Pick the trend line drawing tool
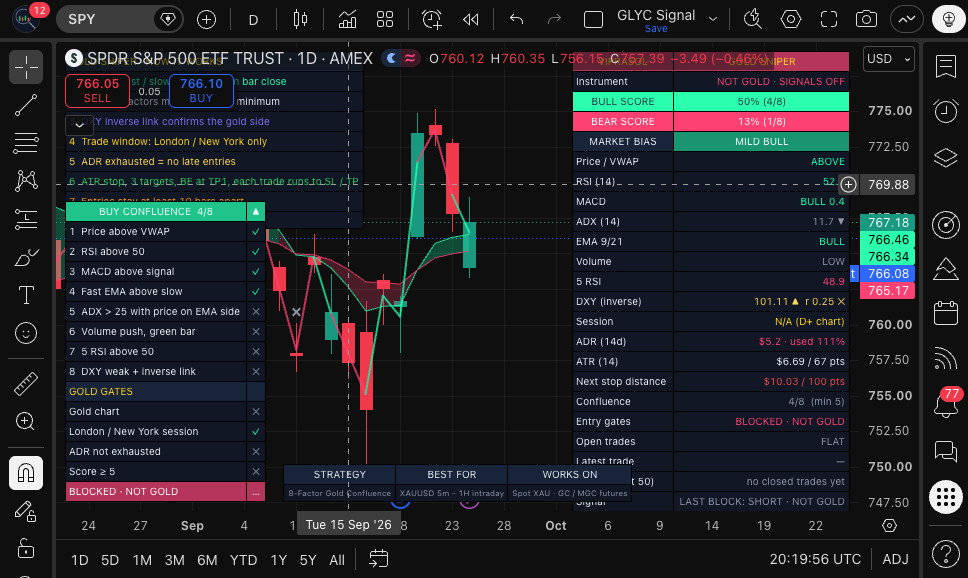 coord(26,106)
